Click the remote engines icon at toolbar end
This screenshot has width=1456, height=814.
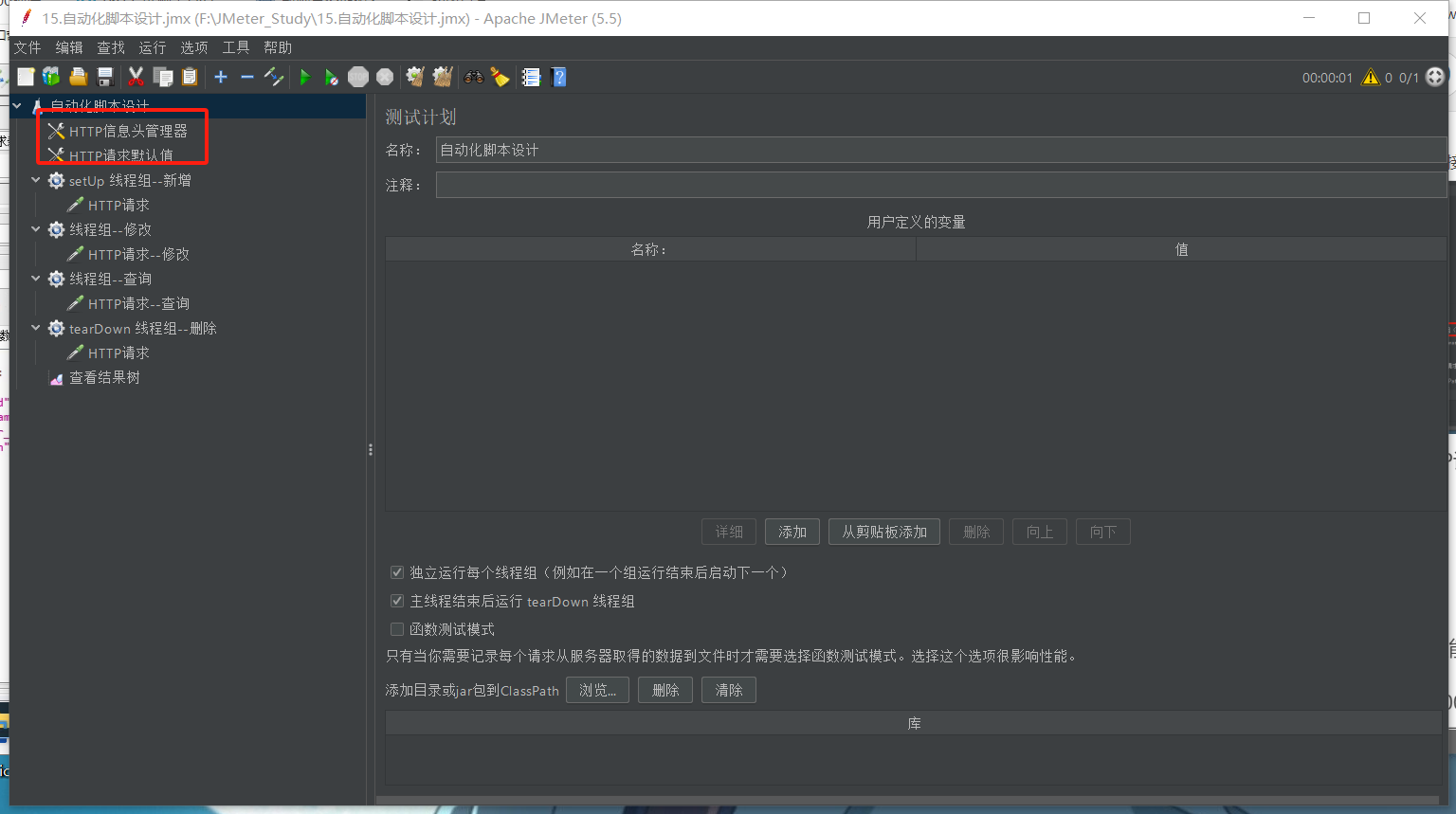(1435, 77)
